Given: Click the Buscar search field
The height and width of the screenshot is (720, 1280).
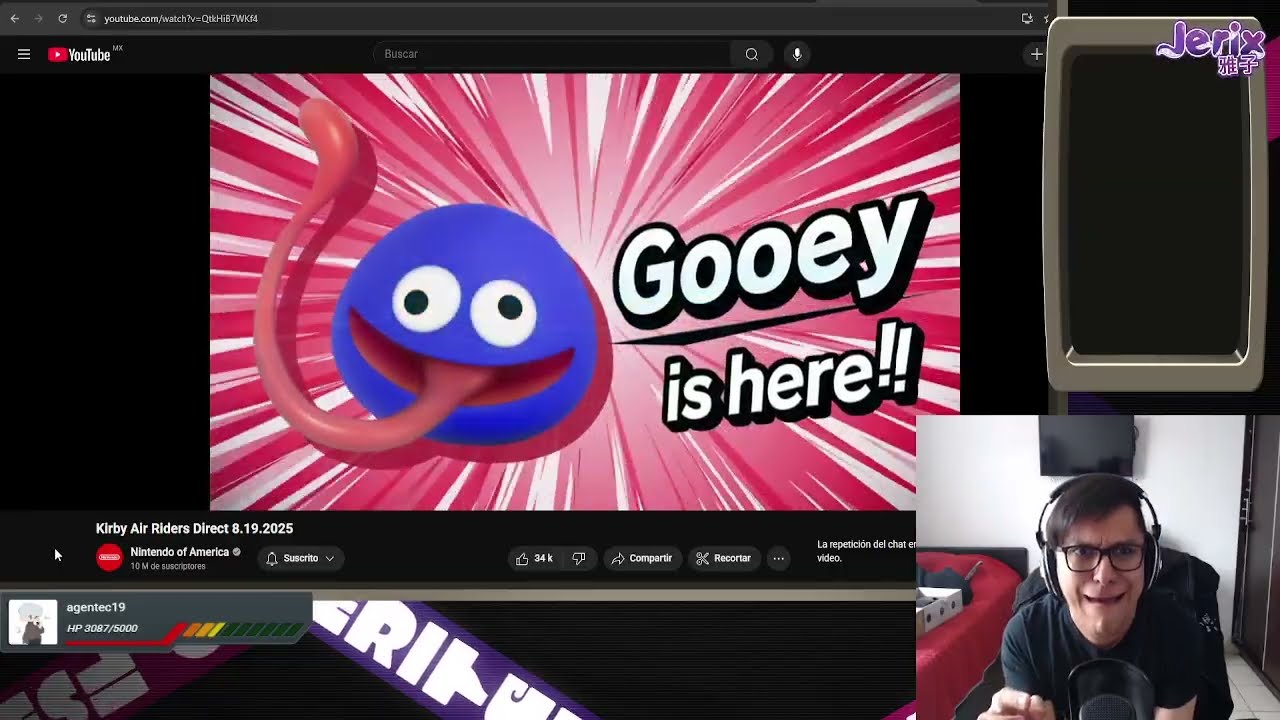Looking at the screenshot, I should [552, 54].
